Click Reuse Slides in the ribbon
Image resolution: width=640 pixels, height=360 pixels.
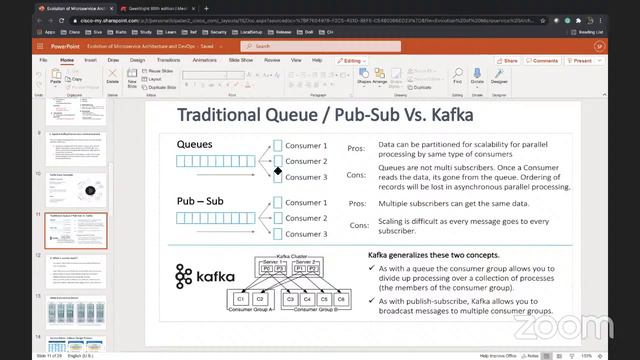click(158, 71)
